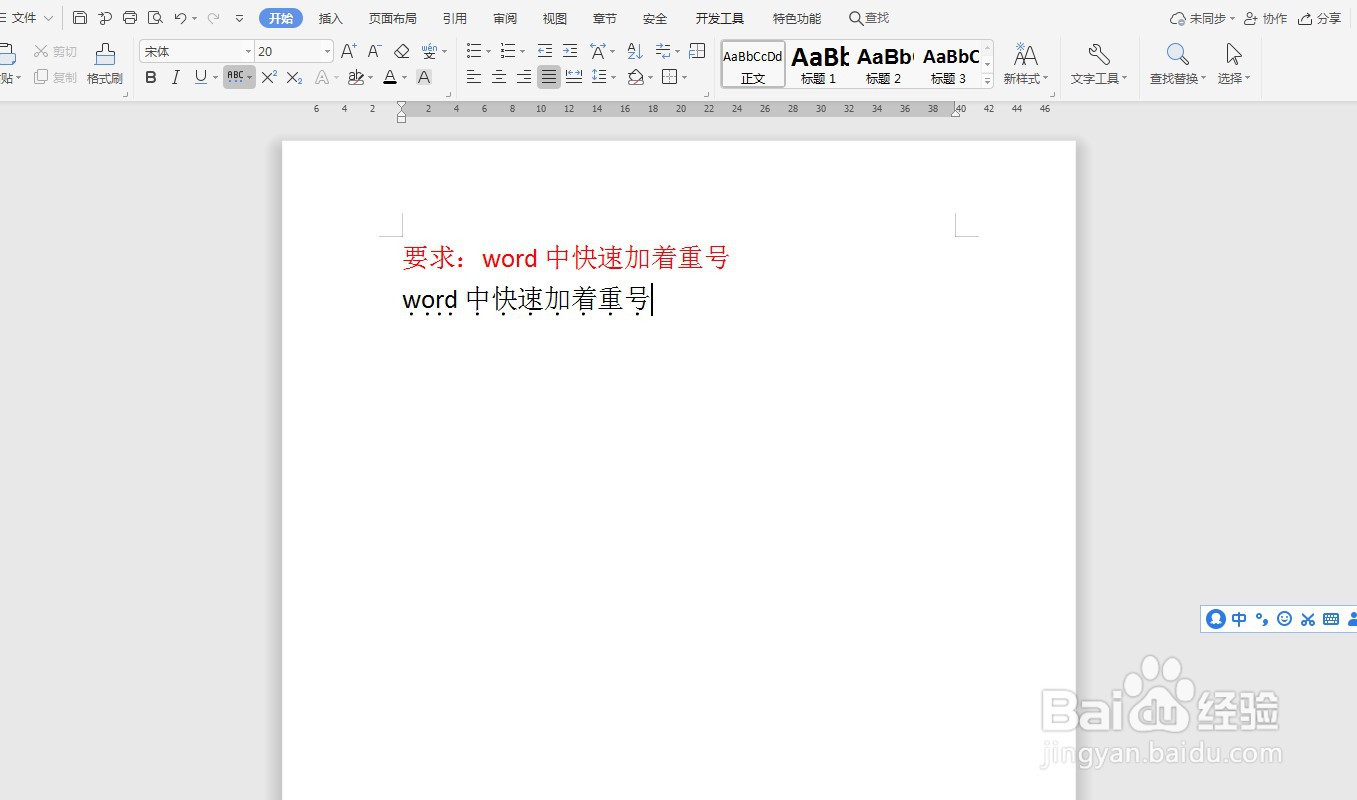Toggle Underline formatting
1357x800 pixels.
coord(201,77)
